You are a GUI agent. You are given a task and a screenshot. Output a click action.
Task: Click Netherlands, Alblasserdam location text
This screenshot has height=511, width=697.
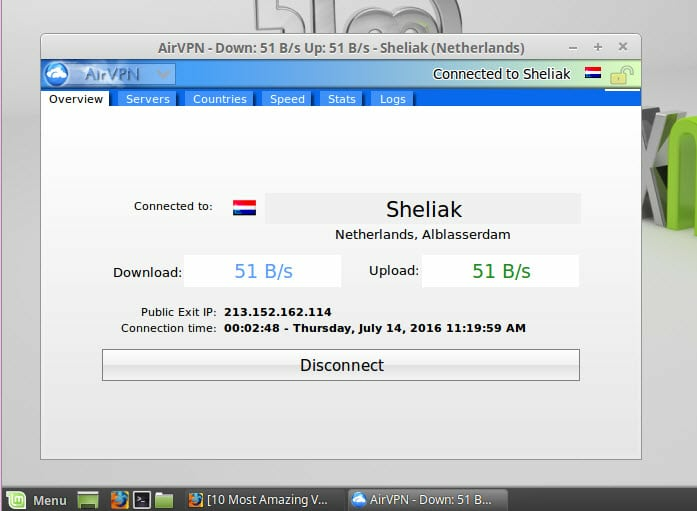[x=423, y=234]
